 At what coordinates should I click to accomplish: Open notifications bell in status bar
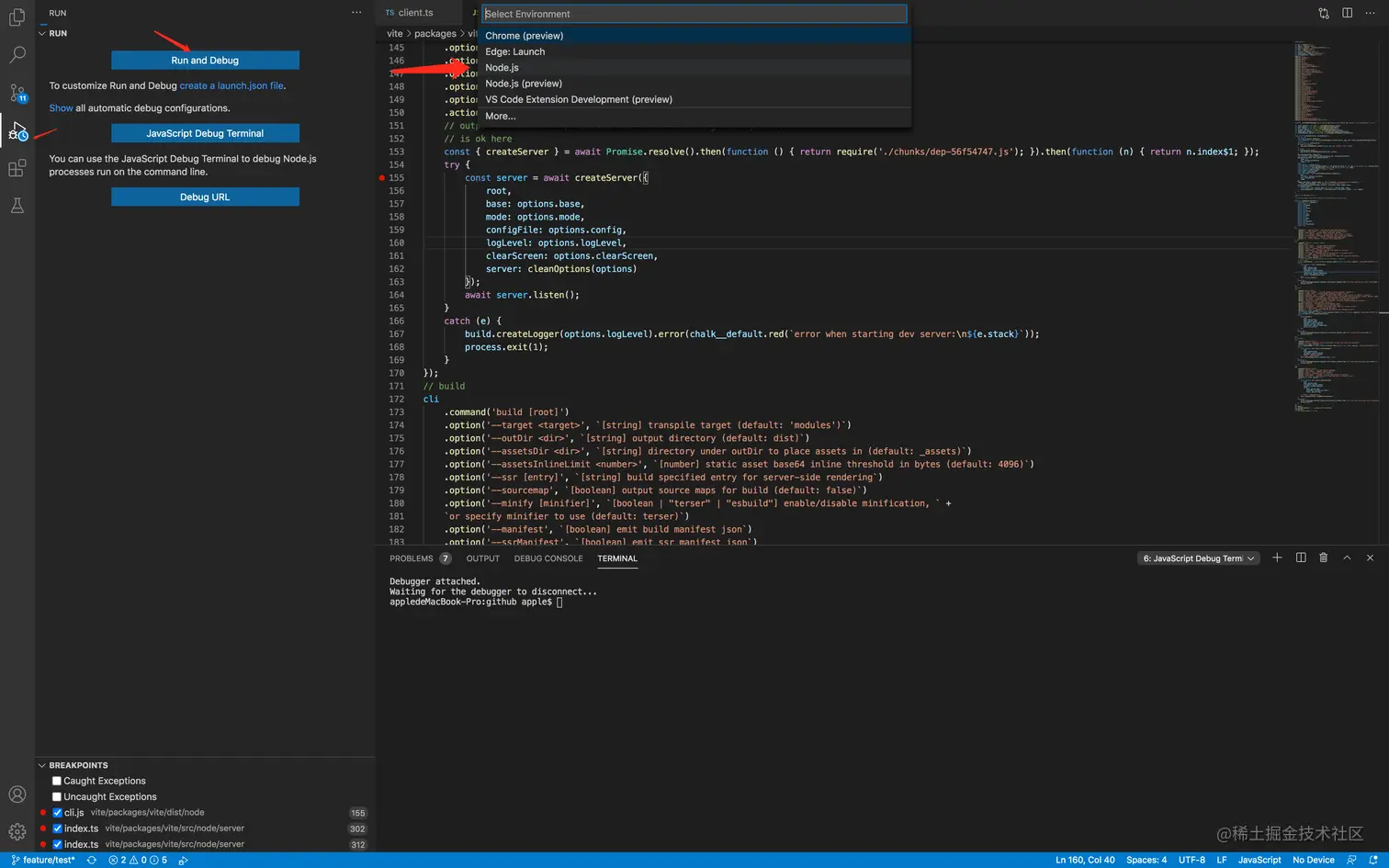[x=1373, y=861]
